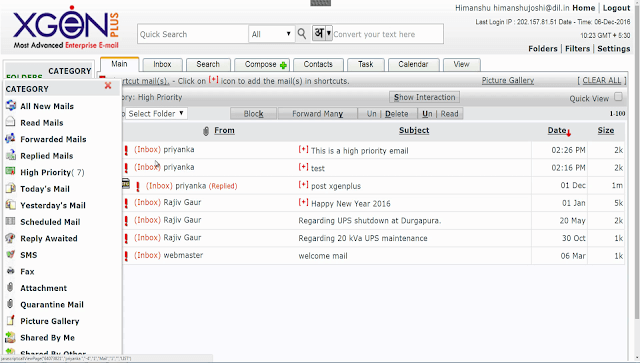Click shortcut plus icon for 'post xgenplus'
Screen dimensions: 640x363
click(x=303, y=185)
